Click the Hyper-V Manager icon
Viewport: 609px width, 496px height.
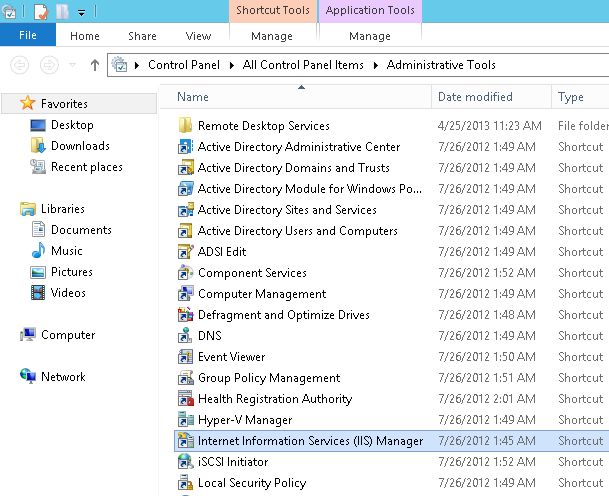[x=185, y=419]
